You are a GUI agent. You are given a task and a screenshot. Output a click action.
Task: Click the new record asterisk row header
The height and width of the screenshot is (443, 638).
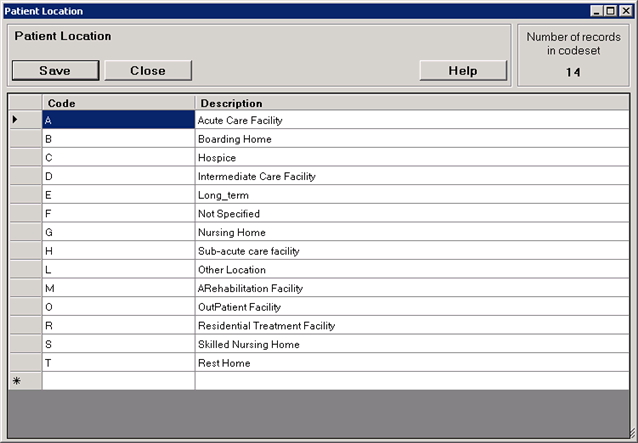24,381
